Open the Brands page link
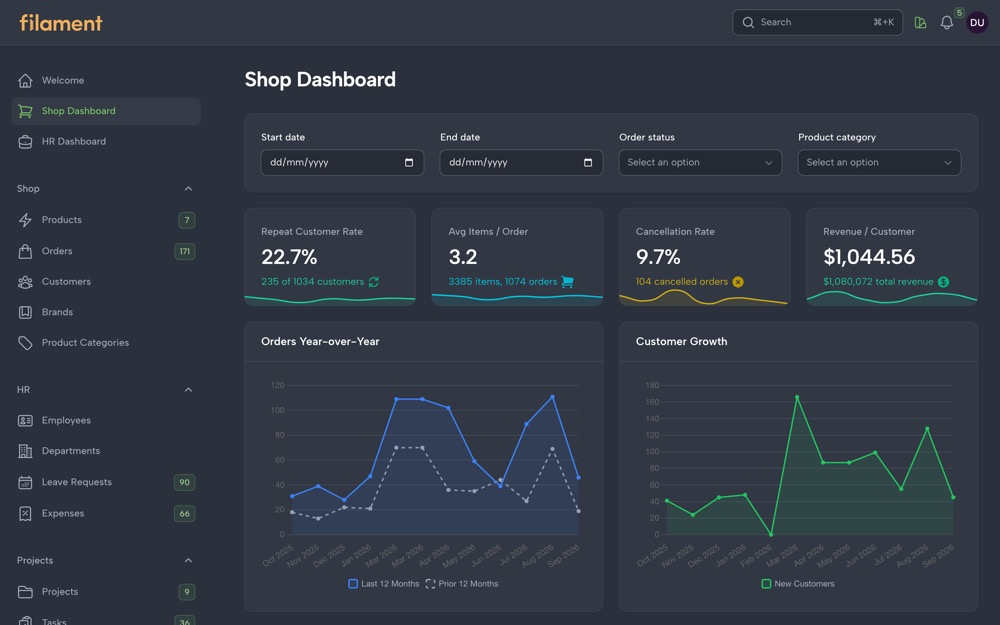Viewport: 1000px width, 625px height. (106, 312)
